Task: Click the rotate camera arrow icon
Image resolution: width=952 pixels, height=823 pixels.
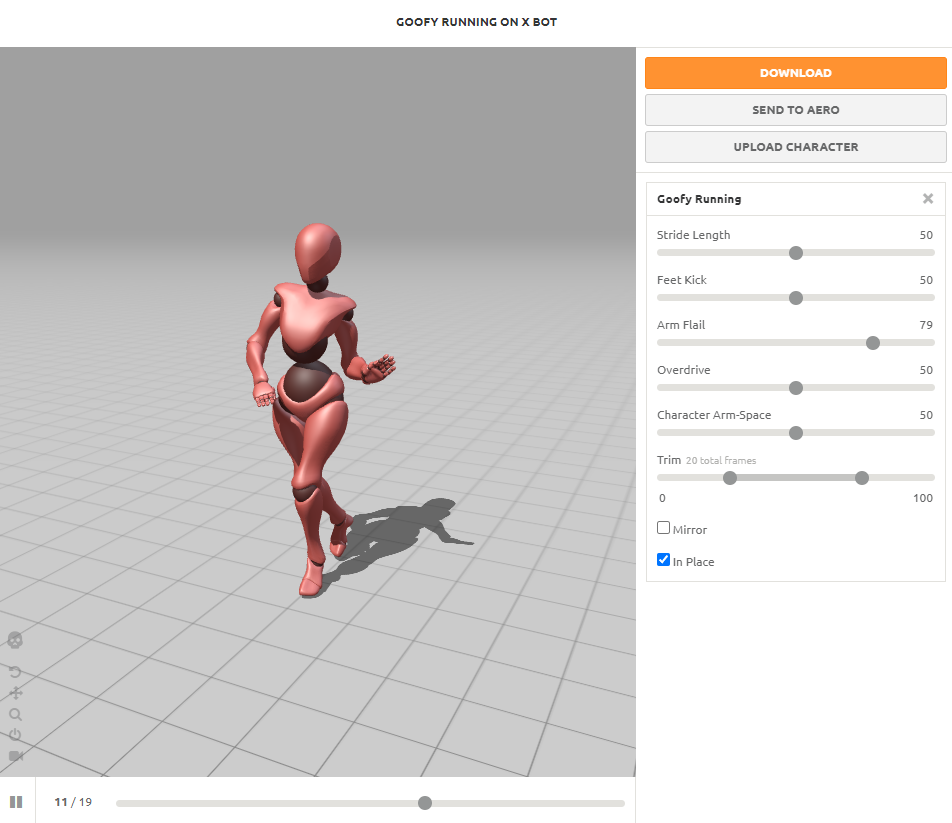Action: click(15, 672)
